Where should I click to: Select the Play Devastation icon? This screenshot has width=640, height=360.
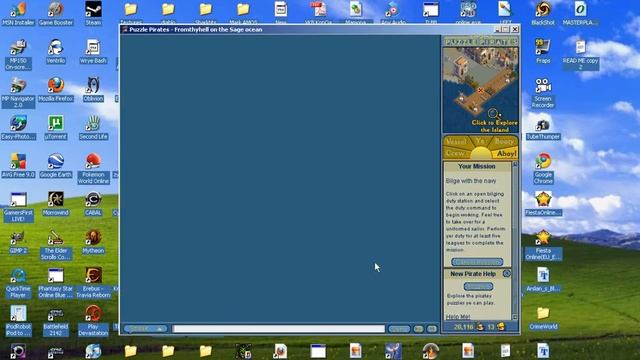point(93,321)
